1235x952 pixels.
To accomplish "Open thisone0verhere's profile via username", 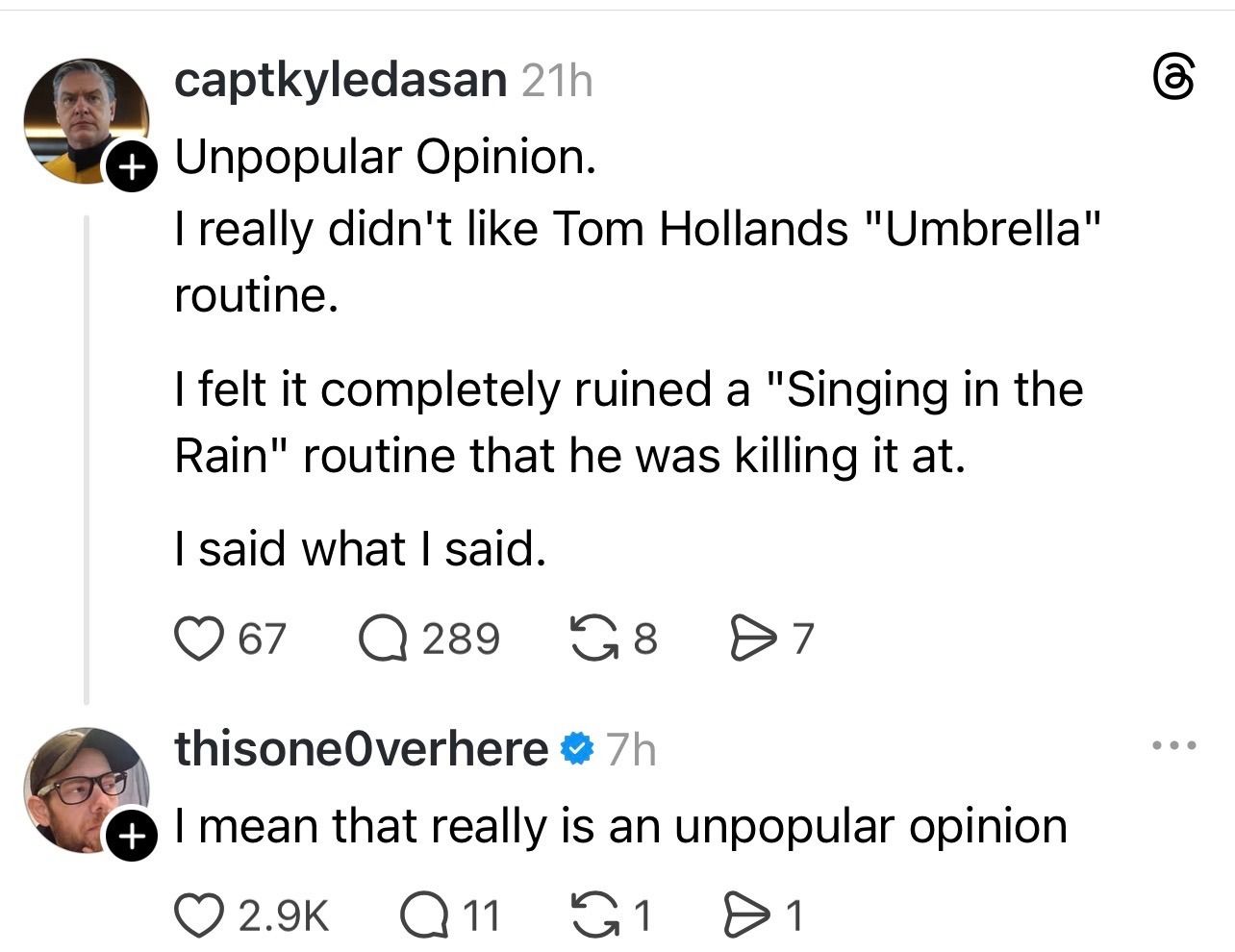I will pos(361,748).
